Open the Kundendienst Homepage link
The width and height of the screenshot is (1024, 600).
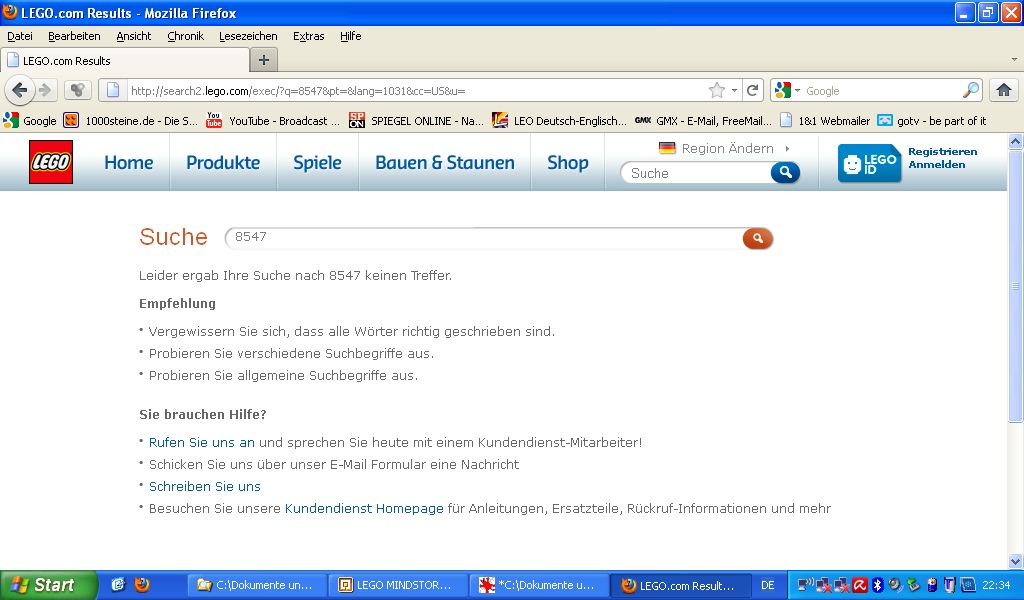pos(363,508)
